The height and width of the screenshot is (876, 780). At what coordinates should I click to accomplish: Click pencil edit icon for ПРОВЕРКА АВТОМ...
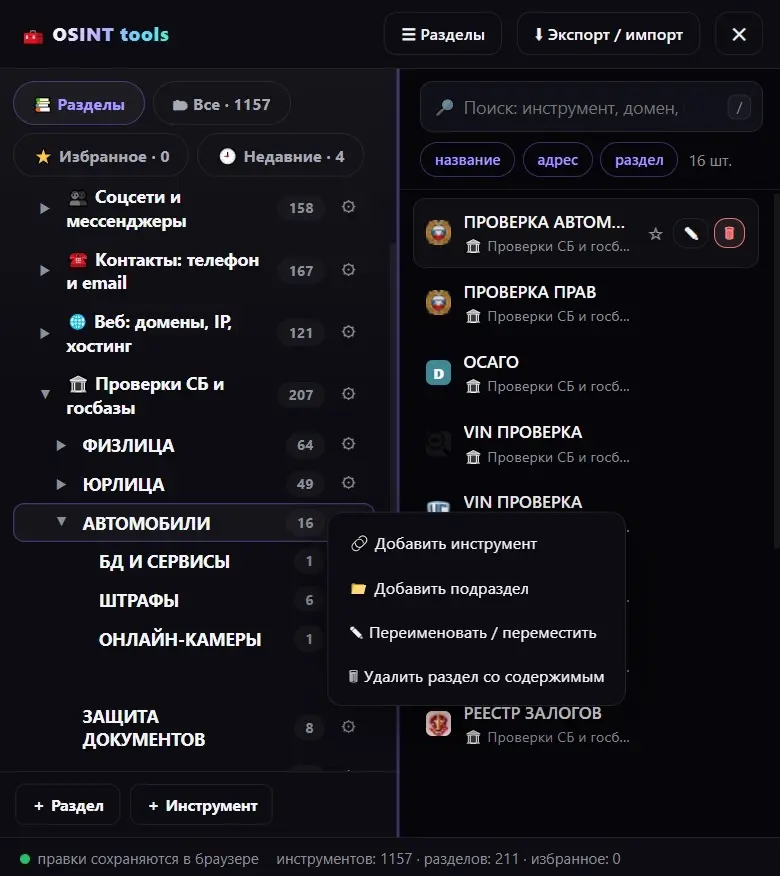click(691, 234)
